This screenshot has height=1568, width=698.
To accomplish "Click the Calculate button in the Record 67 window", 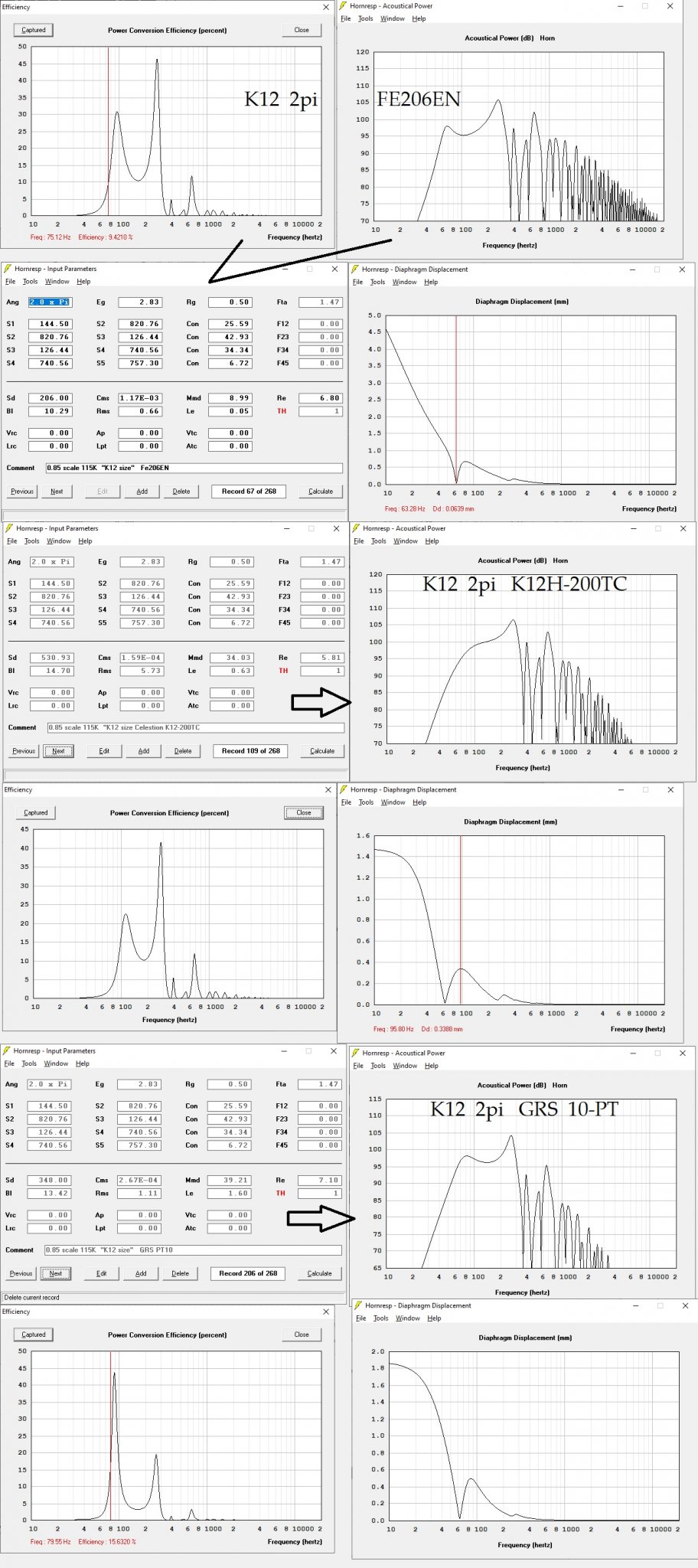I will tap(321, 491).
